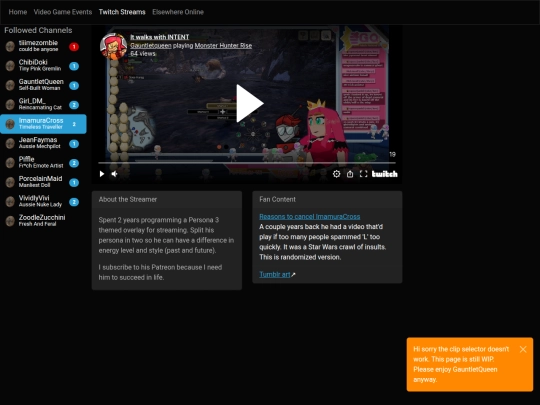Open the Home navigation item

coord(18,12)
